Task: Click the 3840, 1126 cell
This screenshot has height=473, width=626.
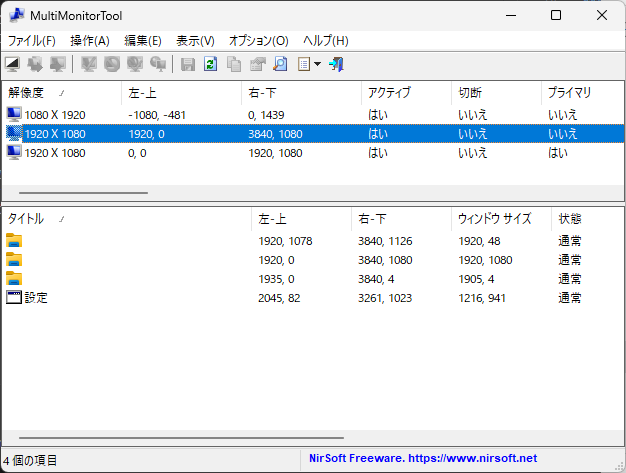Action: point(385,241)
